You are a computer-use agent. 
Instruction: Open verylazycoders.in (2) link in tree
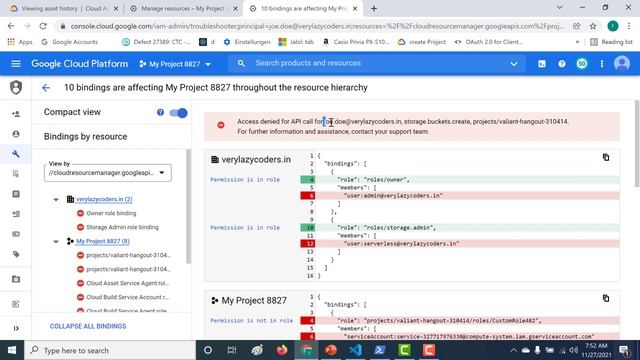[104, 199]
